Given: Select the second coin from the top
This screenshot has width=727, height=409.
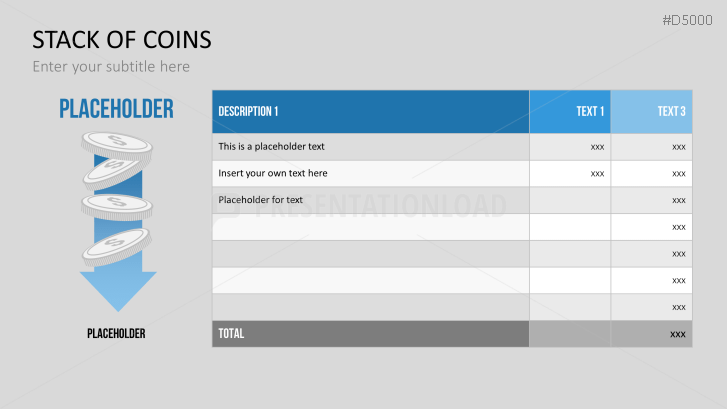Looking at the screenshot, I should pyautogui.click(x=117, y=172).
